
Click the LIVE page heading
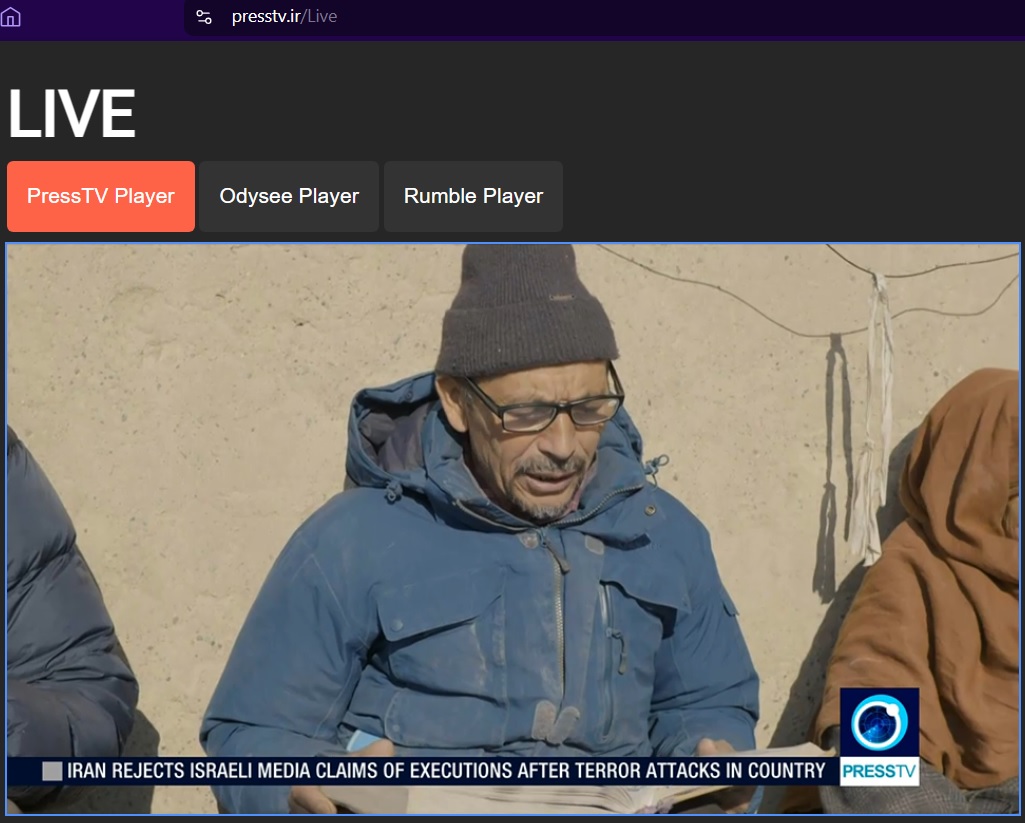pyautogui.click(x=72, y=114)
